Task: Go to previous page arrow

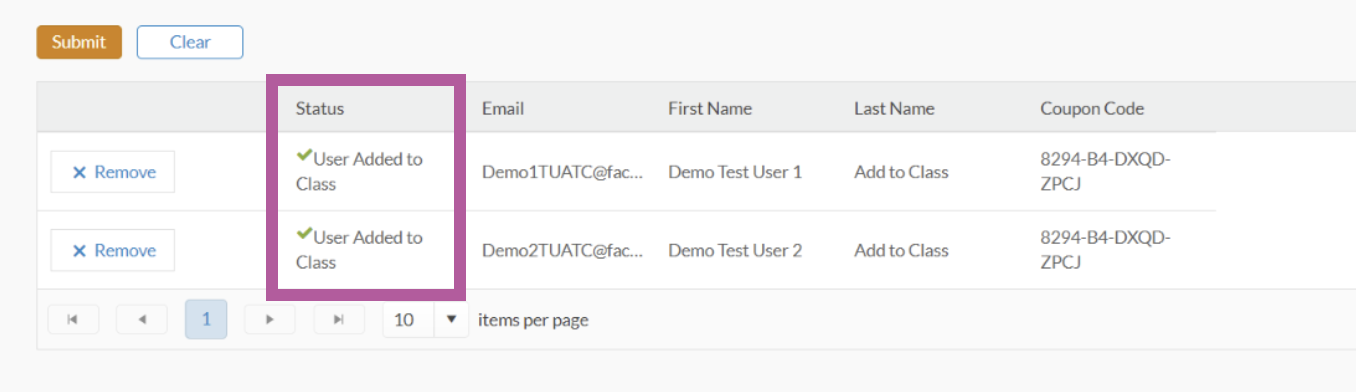Action: pyautogui.click(x=141, y=320)
